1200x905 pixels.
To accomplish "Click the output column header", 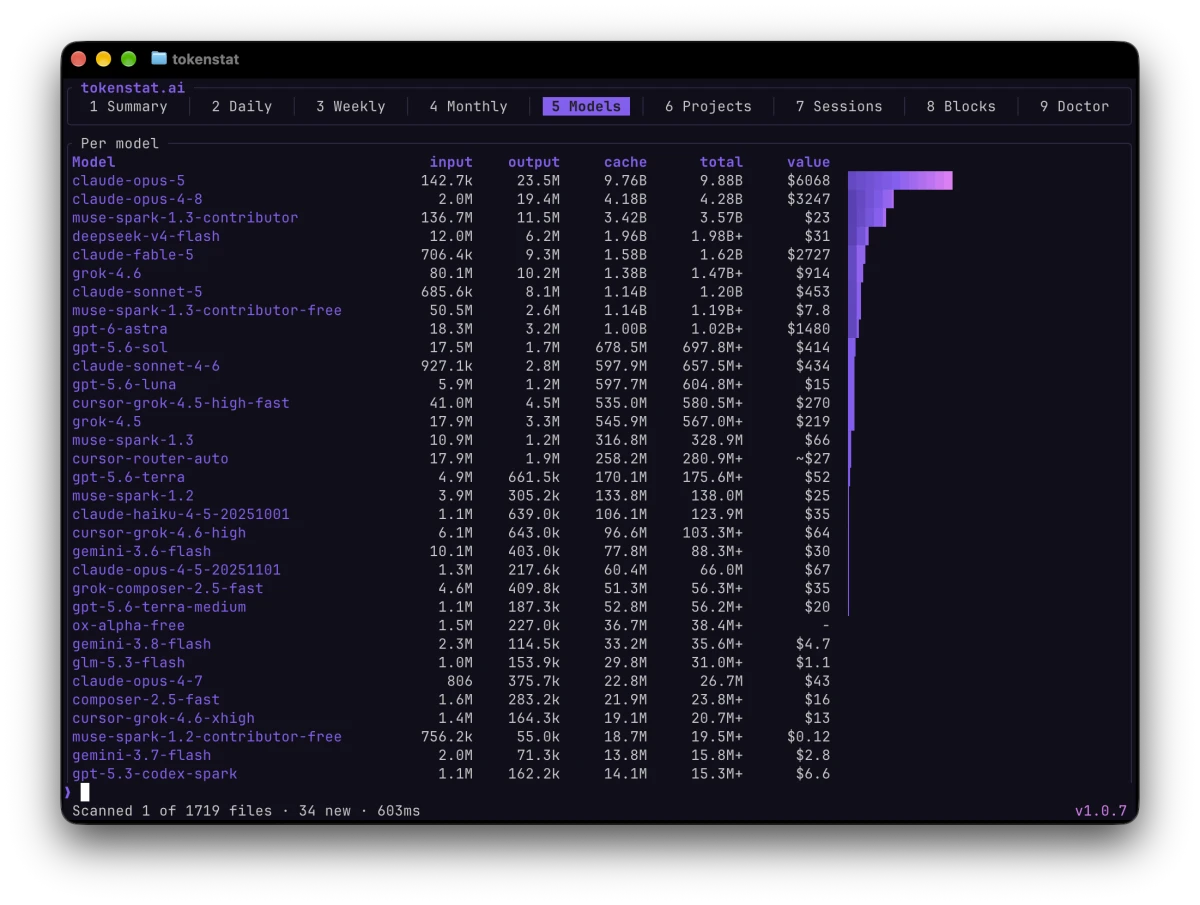I will point(534,162).
